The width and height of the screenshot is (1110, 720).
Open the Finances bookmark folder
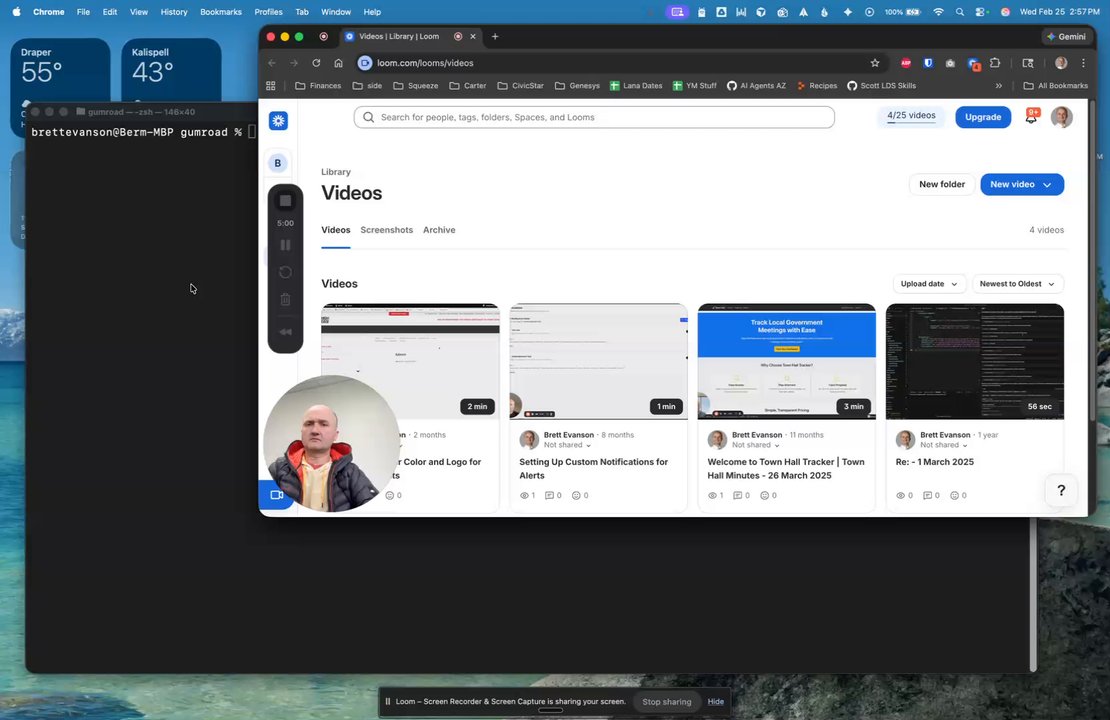point(318,86)
